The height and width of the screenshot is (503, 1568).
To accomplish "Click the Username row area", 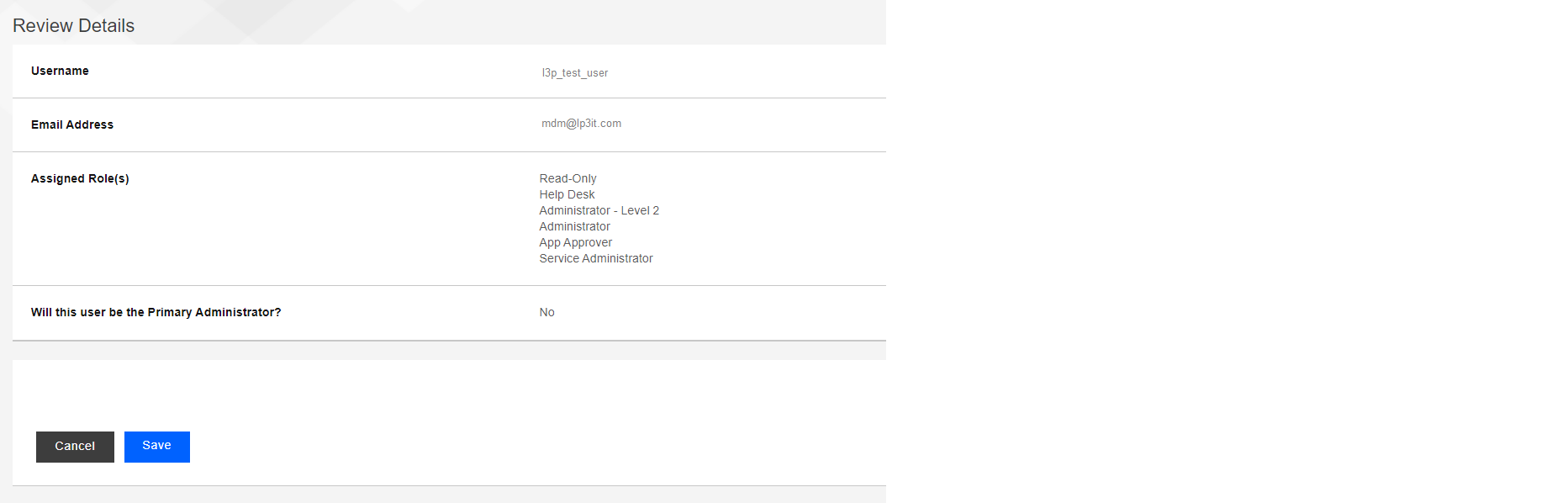I will pyautogui.click(x=449, y=71).
